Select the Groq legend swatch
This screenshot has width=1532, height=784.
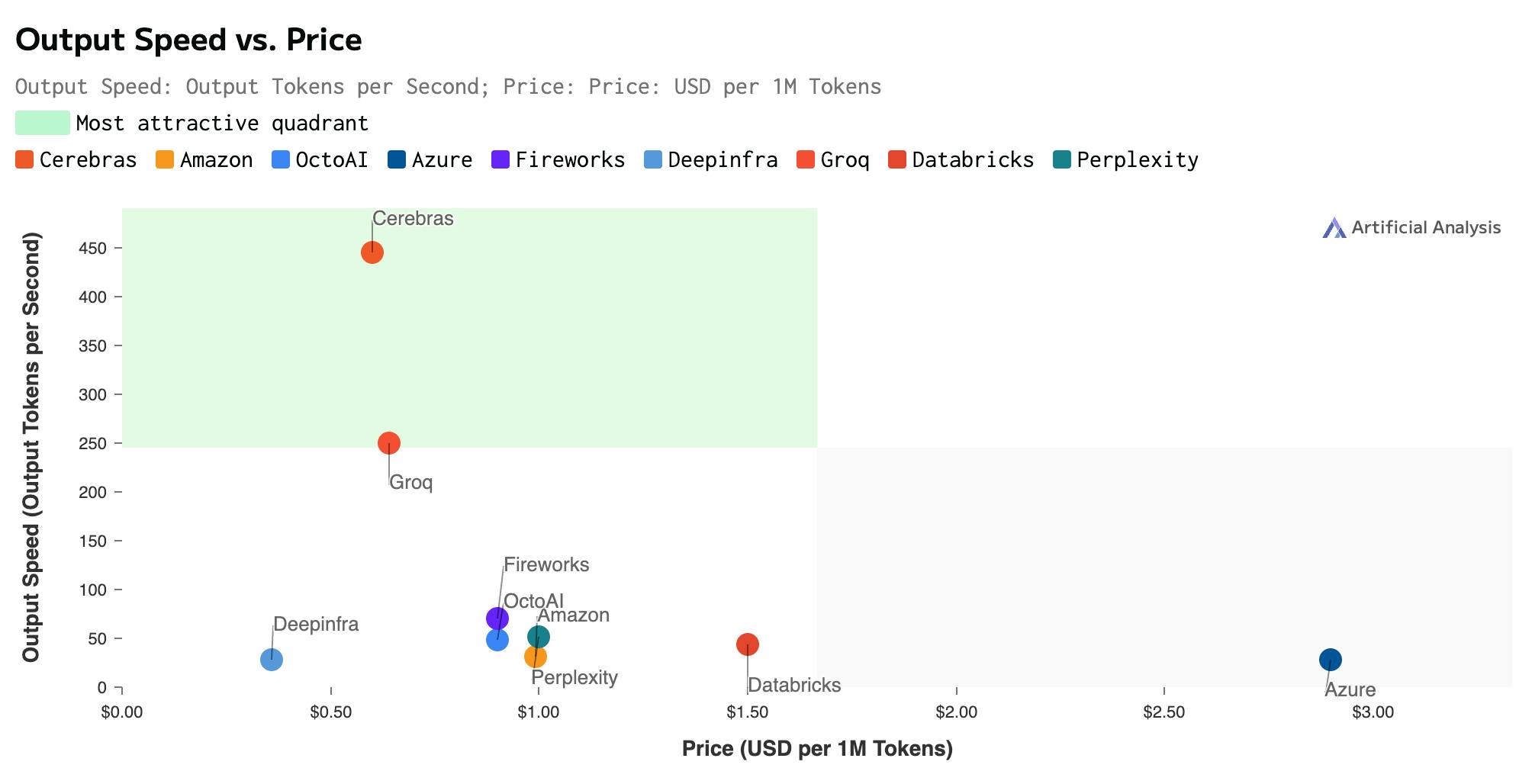(x=806, y=160)
